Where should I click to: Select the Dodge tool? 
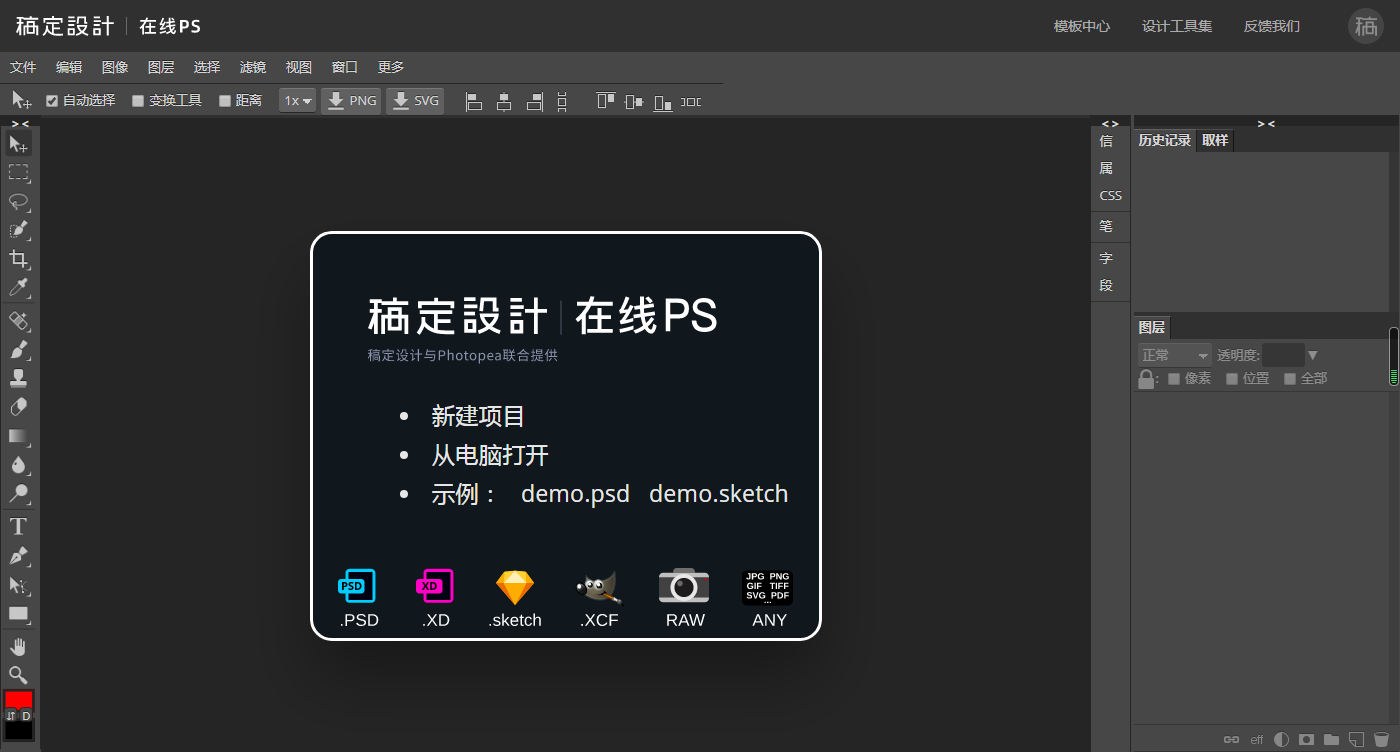click(x=19, y=493)
